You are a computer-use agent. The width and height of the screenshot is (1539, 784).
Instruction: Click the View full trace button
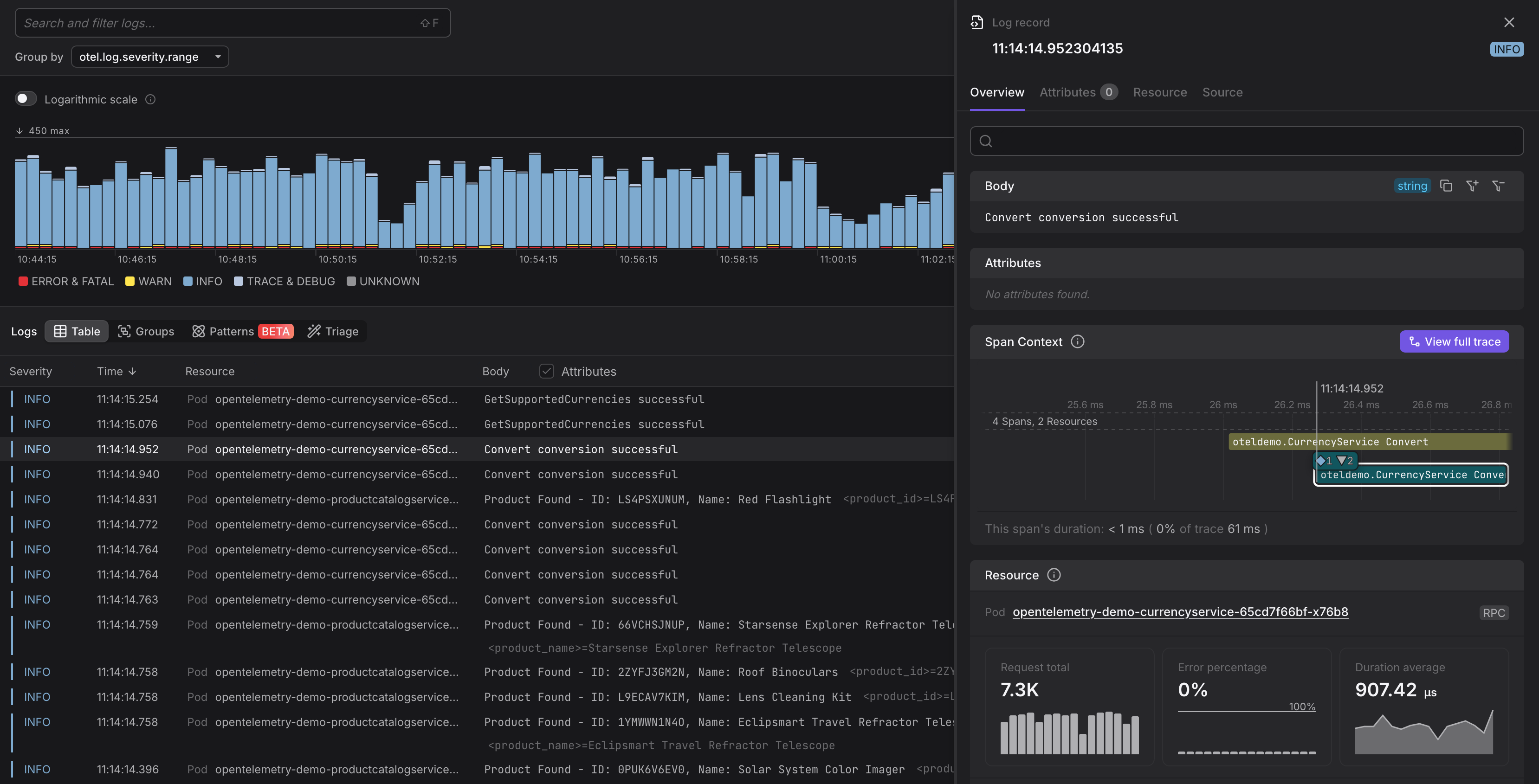(1454, 341)
